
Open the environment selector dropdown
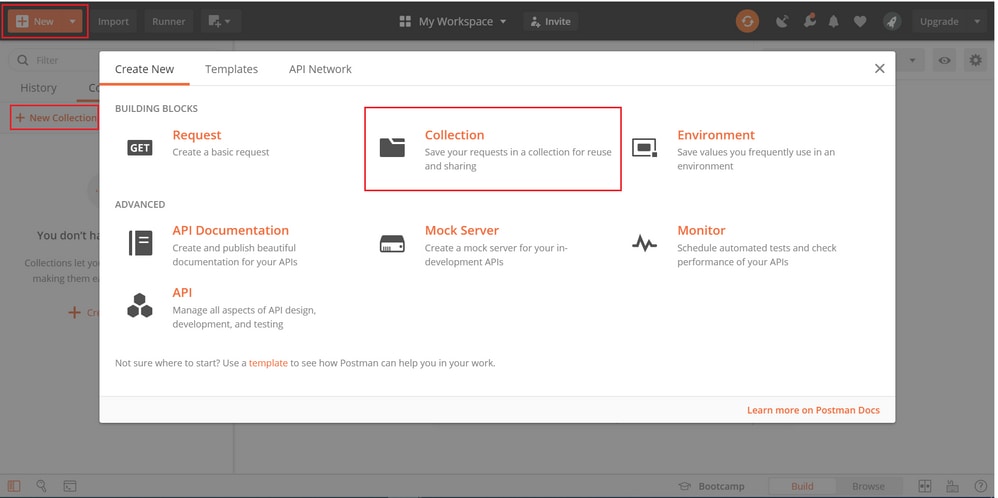click(912, 60)
